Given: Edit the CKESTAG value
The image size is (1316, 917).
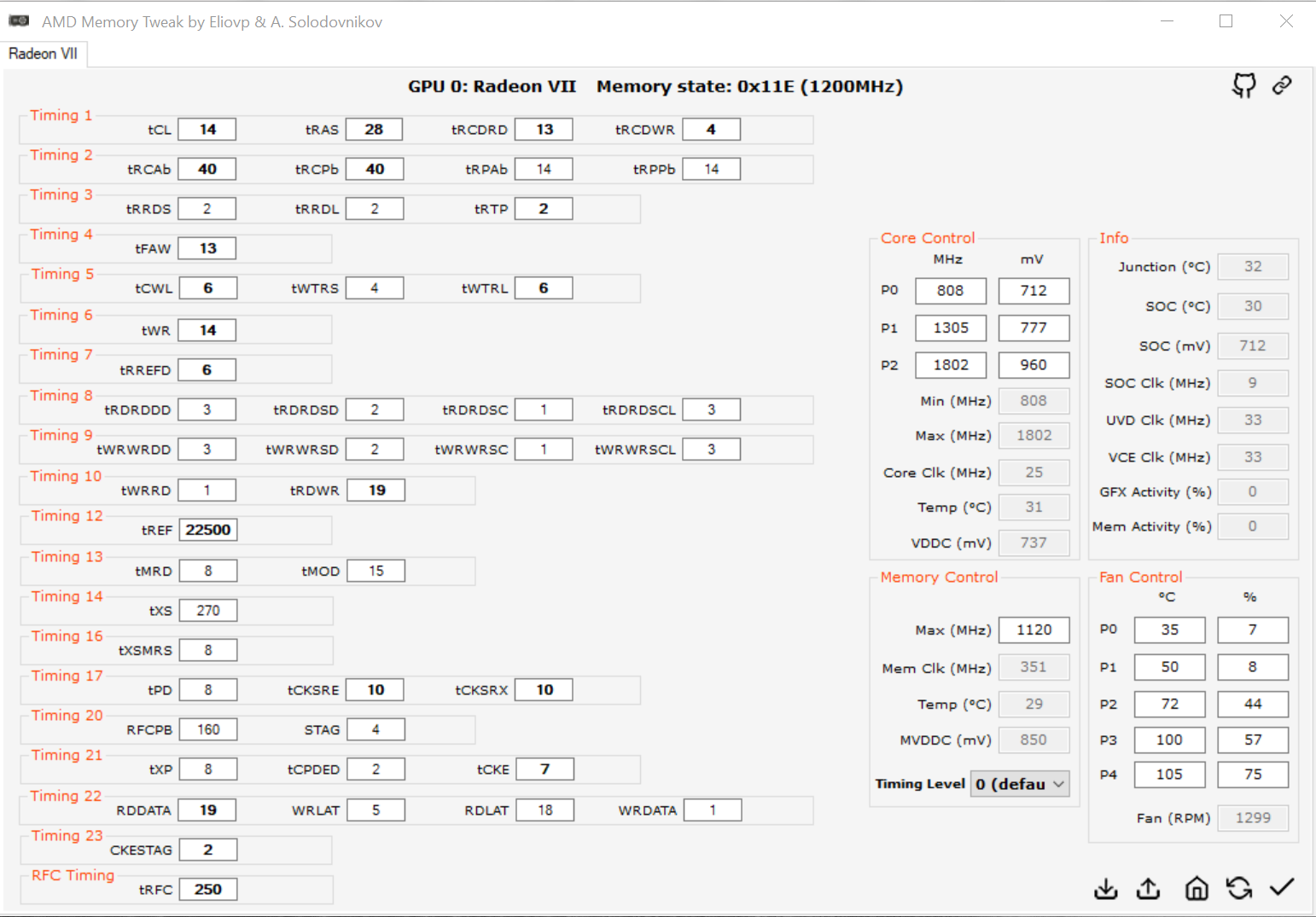Looking at the screenshot, I should [208, 850].
